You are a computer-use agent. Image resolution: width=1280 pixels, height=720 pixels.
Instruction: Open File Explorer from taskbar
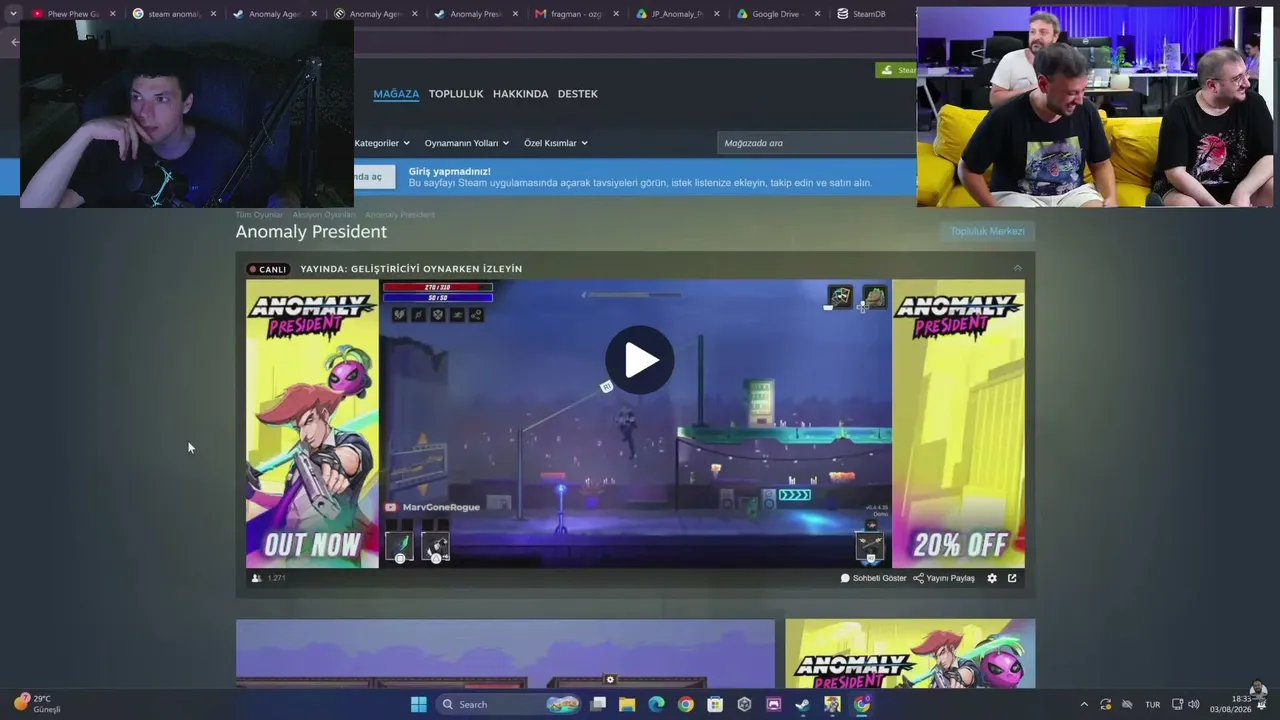pyautogui.click(x=627, y=704)
